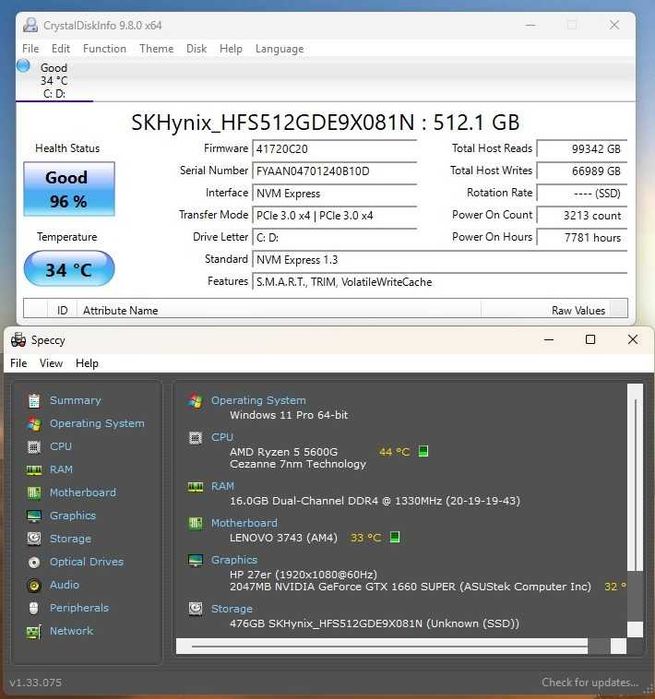The image size is (655, 699).
Task: Click the CrystalDiskInfo title bar app icon
Action: click(x=30, y=25)
